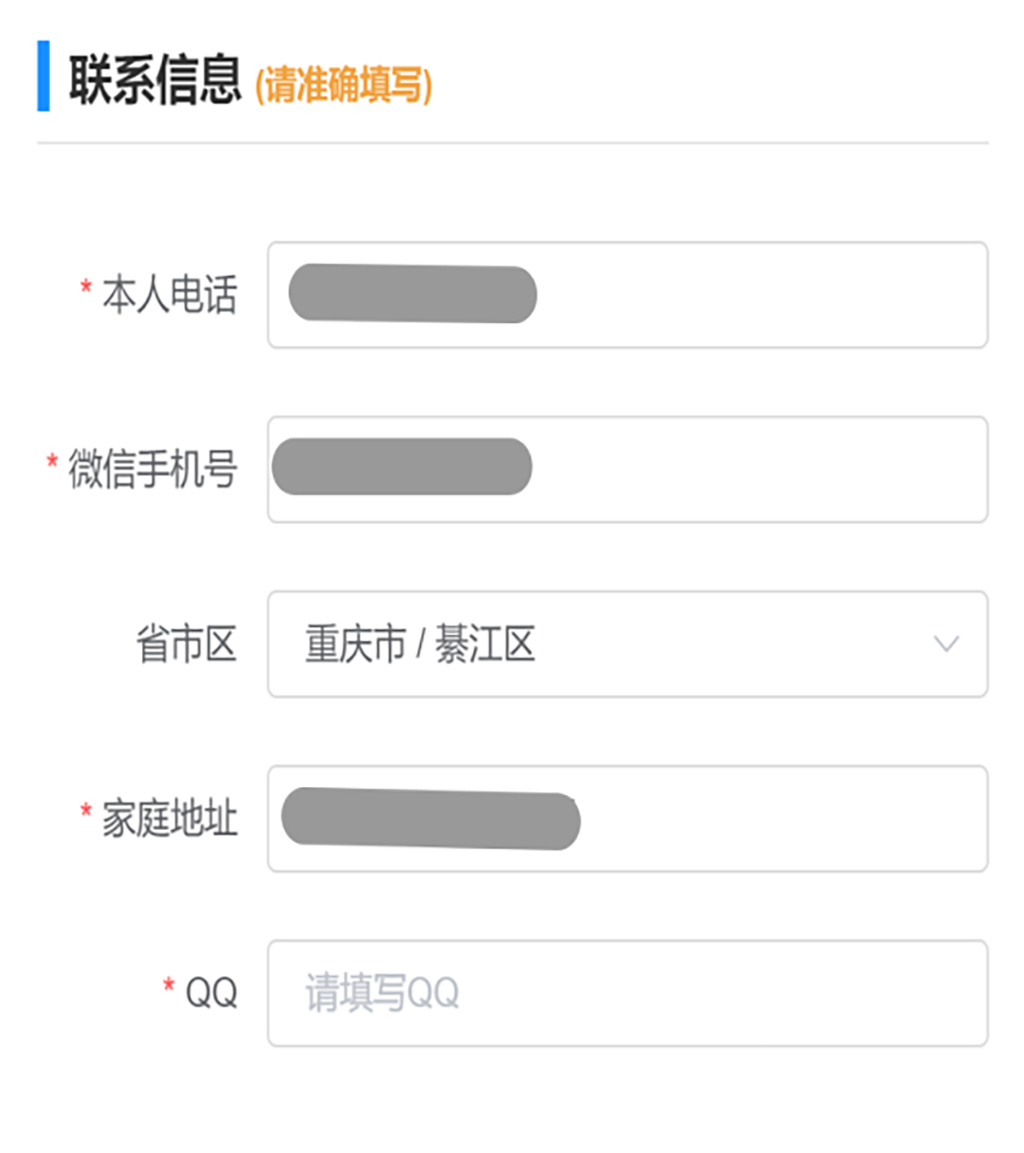Click the QQ field label
The height and width of the screenshot is (1153, 1024).
click(x=211, y=993)
